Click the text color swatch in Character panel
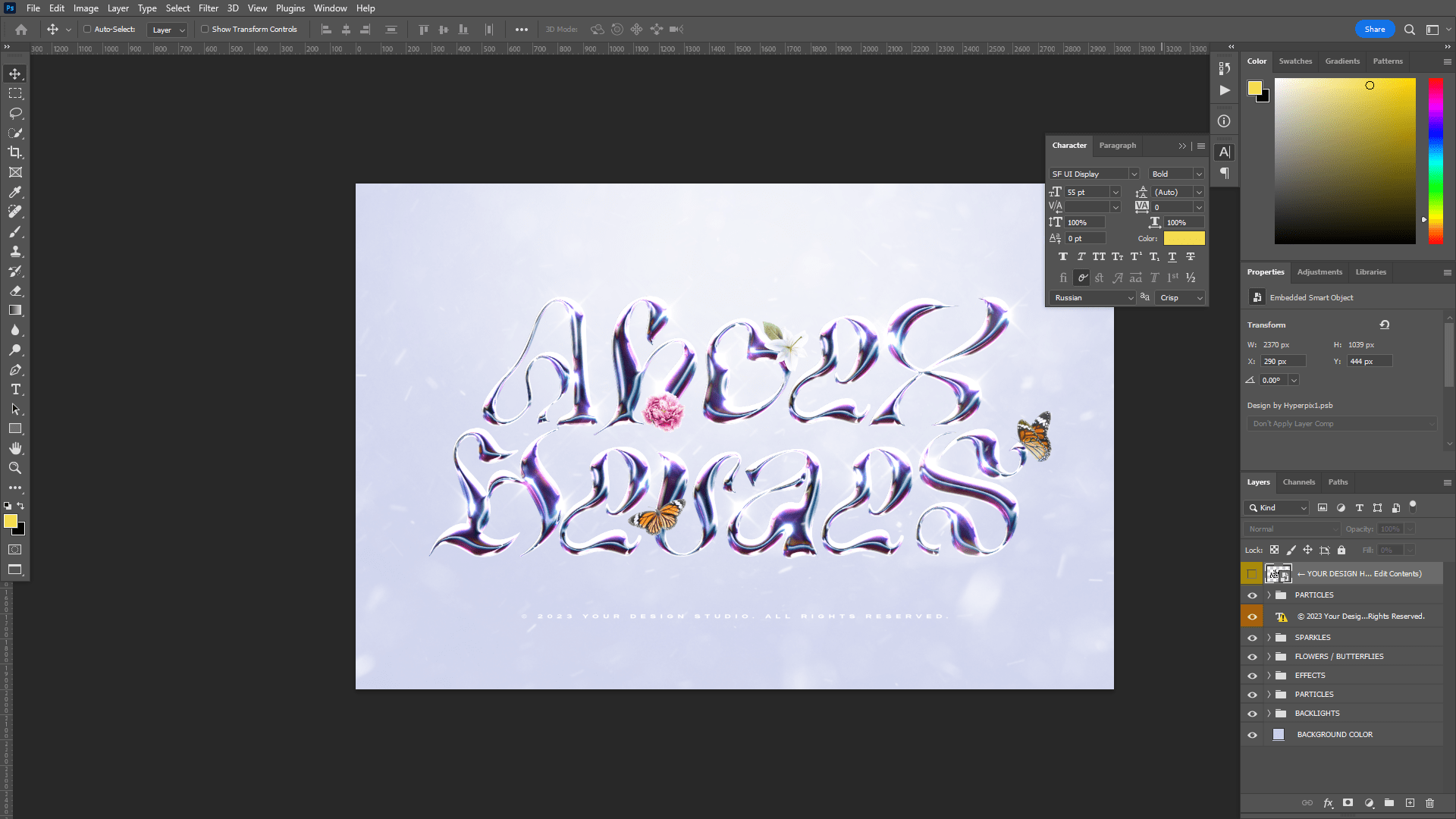Viewport: 1456px width, 819px height. click(1185, 237)
